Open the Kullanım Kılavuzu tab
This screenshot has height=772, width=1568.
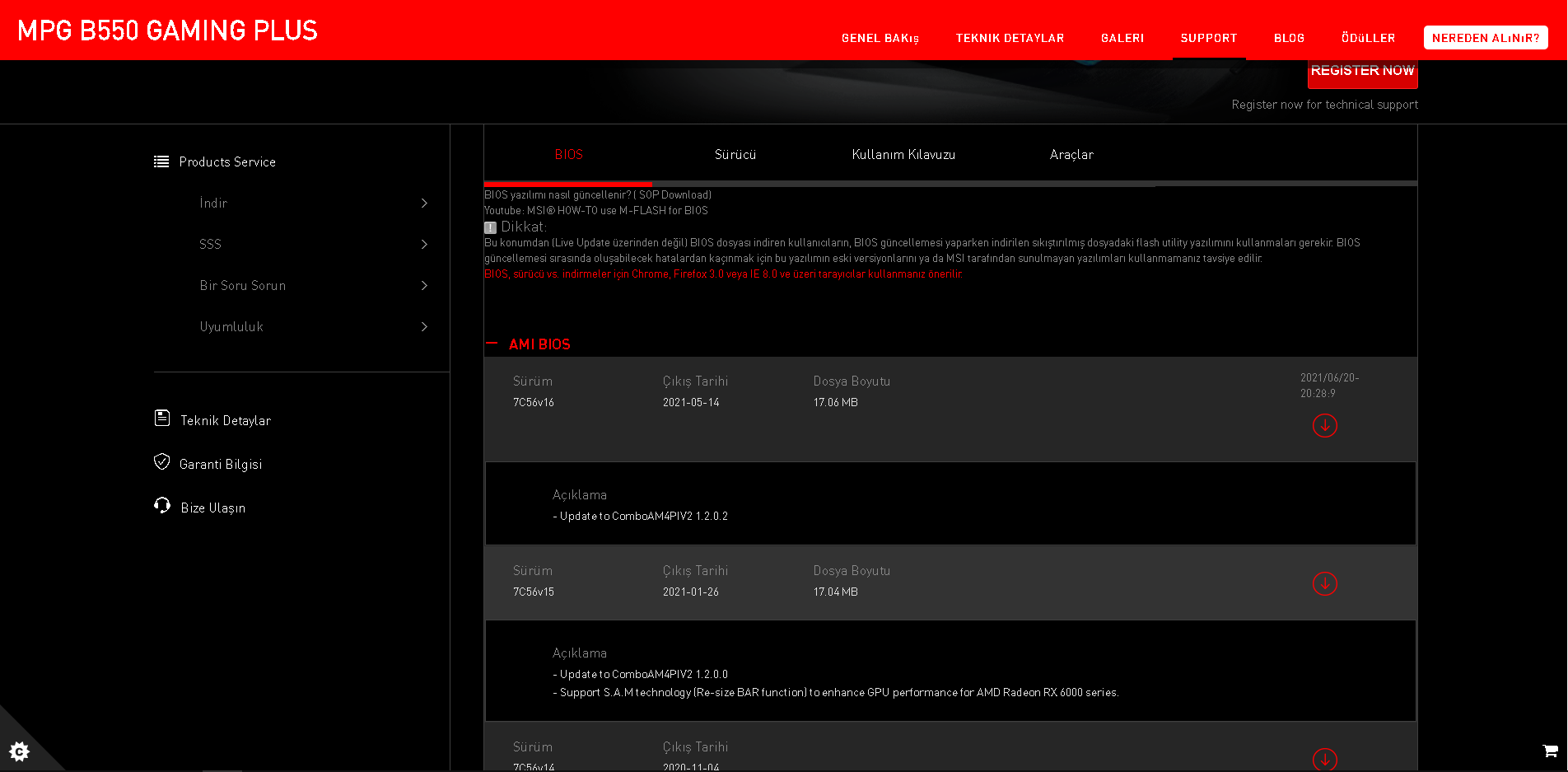tap(903, 155)
